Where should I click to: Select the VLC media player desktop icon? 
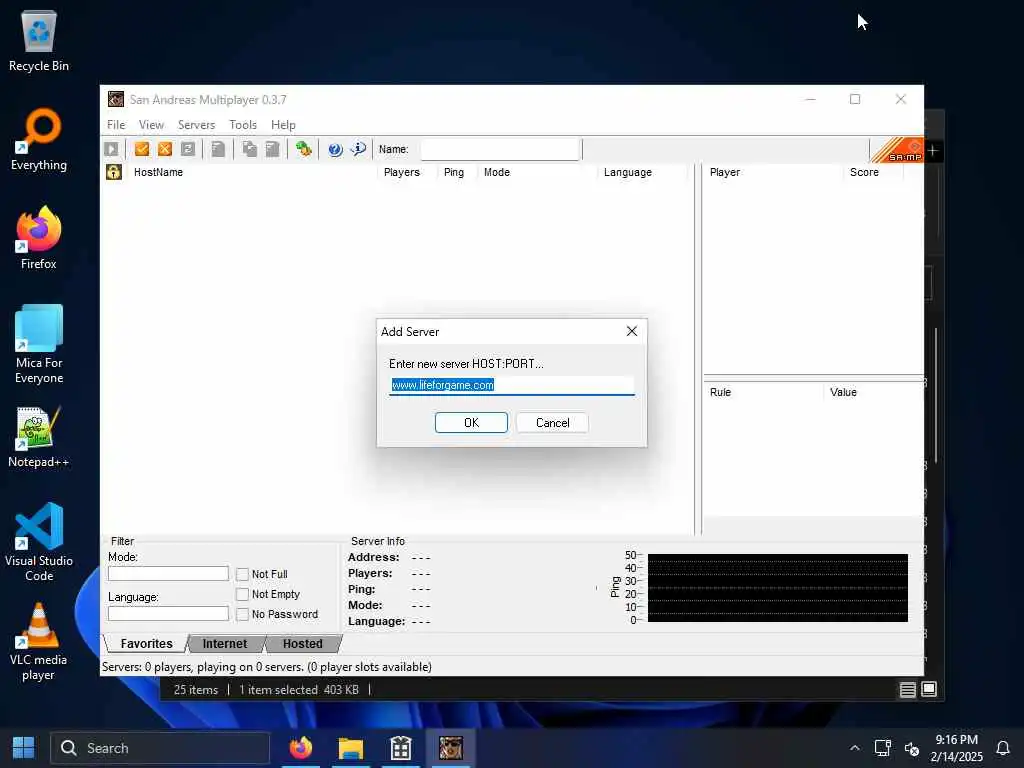[39, 642]
